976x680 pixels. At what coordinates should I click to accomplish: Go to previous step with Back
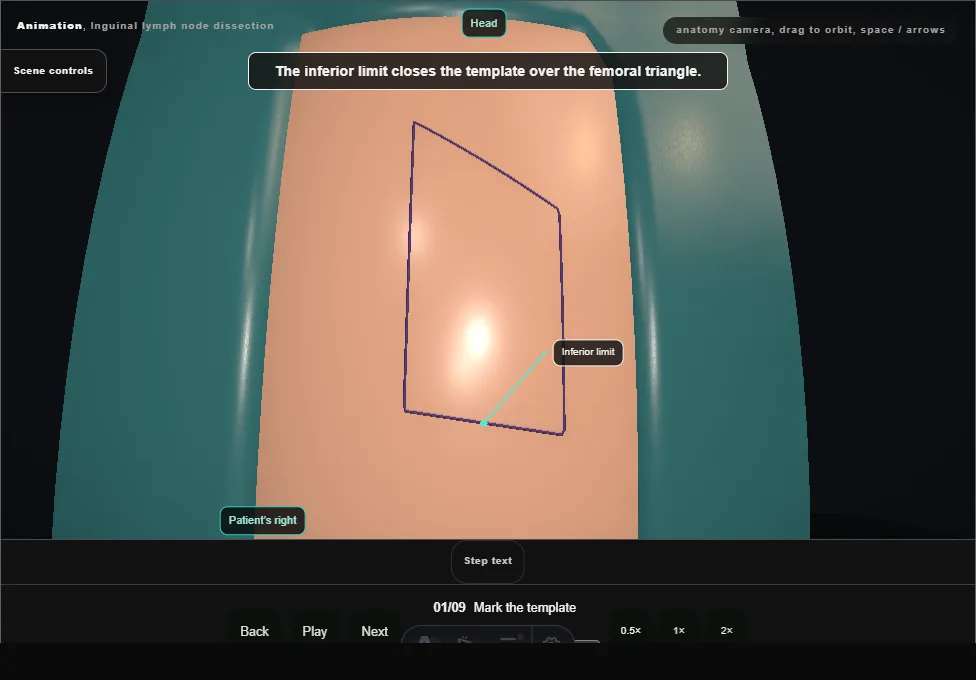(254, 631)
